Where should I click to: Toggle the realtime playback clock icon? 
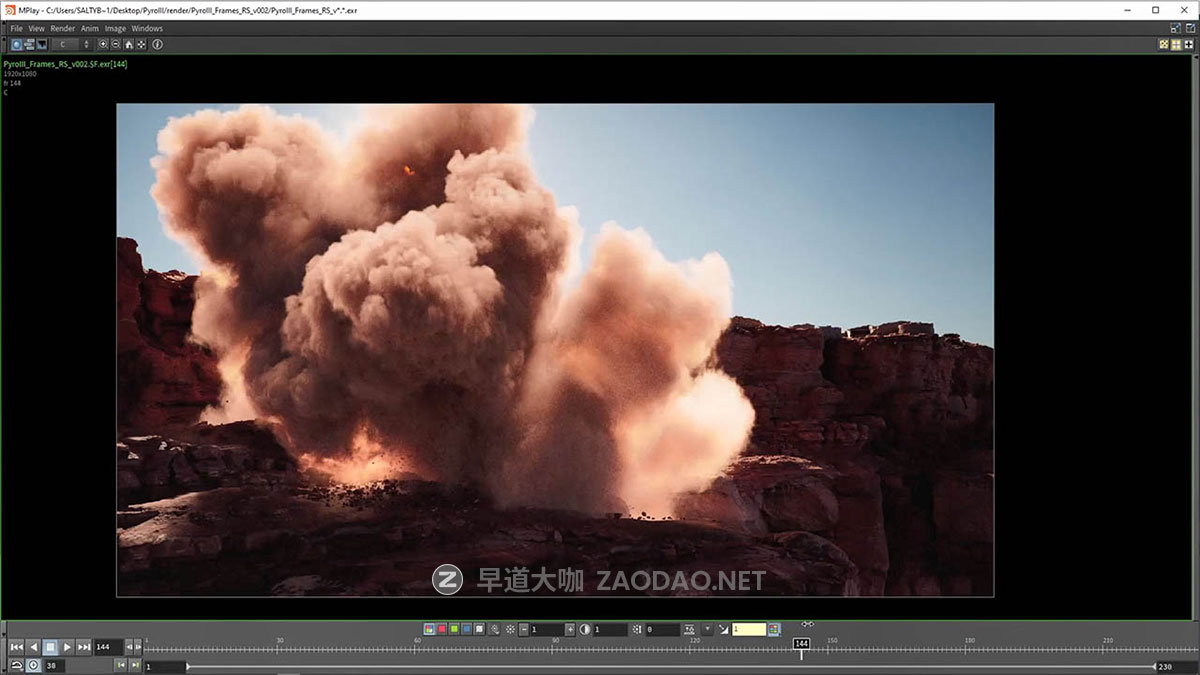(34, 665)
